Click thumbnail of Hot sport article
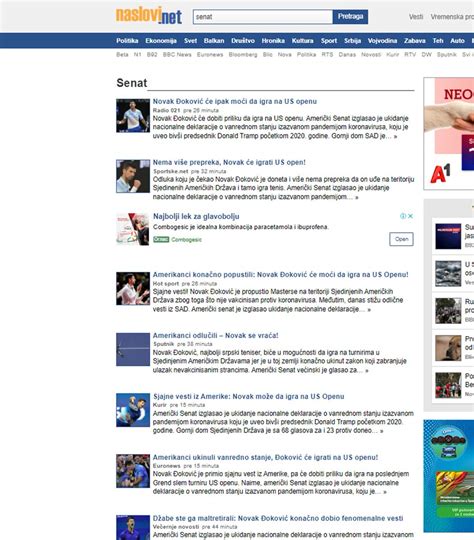The width and height of the screenshot is (474, 540). point(133,289)
